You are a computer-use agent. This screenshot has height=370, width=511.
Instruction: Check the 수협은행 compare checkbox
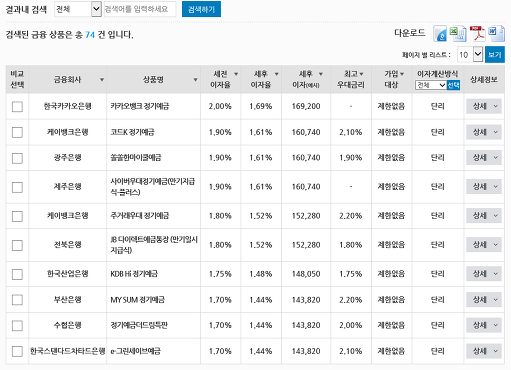click(17, 325)
